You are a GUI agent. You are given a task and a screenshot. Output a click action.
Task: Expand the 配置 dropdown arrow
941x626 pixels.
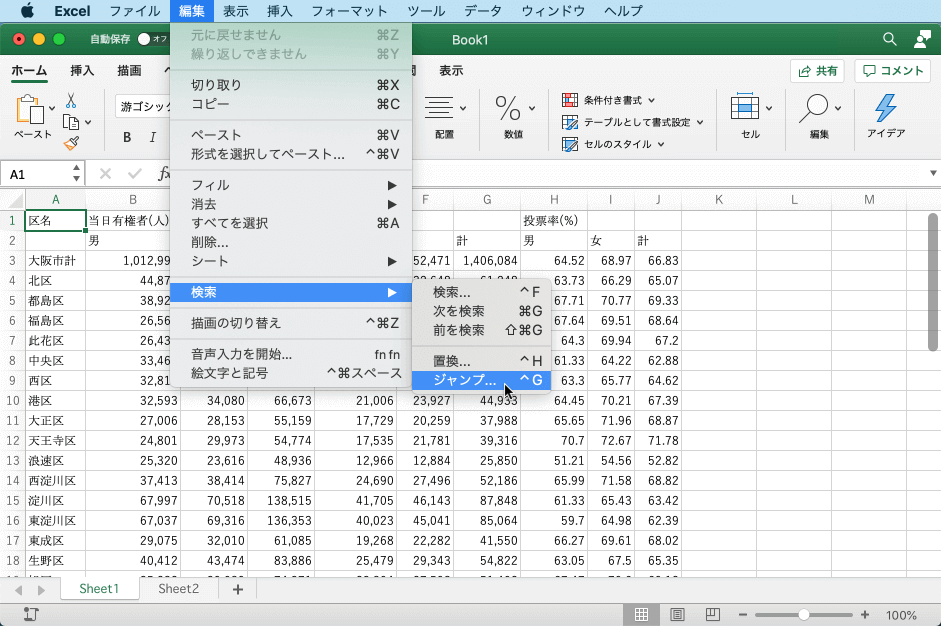(x=463, y=108)
